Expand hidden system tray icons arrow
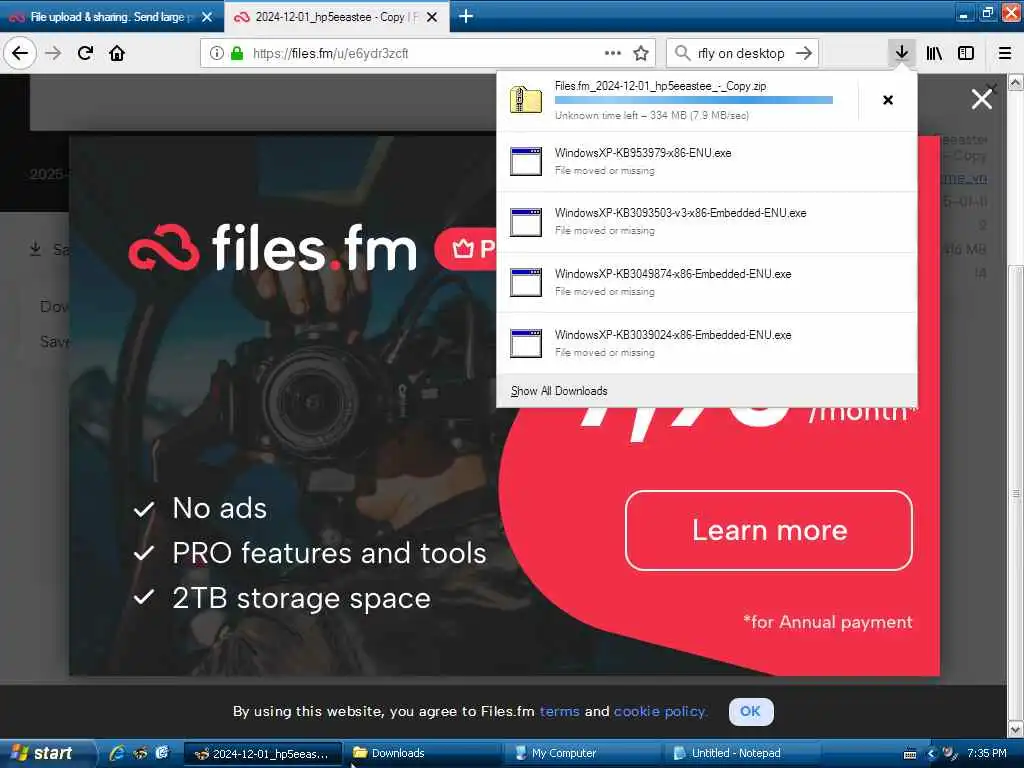Image resolution: width=1024 pixels, height=768 pixels. (931, 754)
